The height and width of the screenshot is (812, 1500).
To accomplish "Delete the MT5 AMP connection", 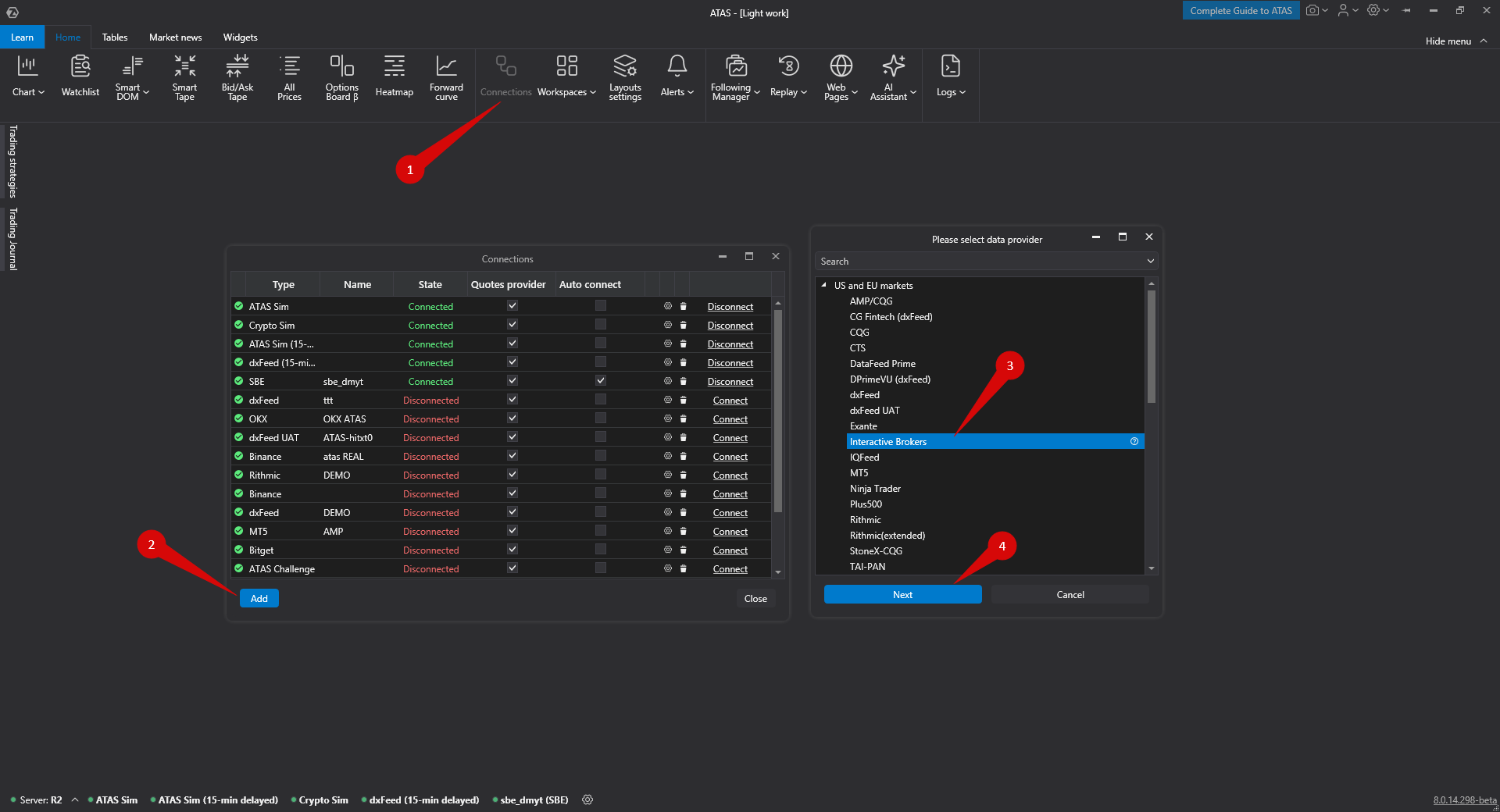I will point(684,531).
